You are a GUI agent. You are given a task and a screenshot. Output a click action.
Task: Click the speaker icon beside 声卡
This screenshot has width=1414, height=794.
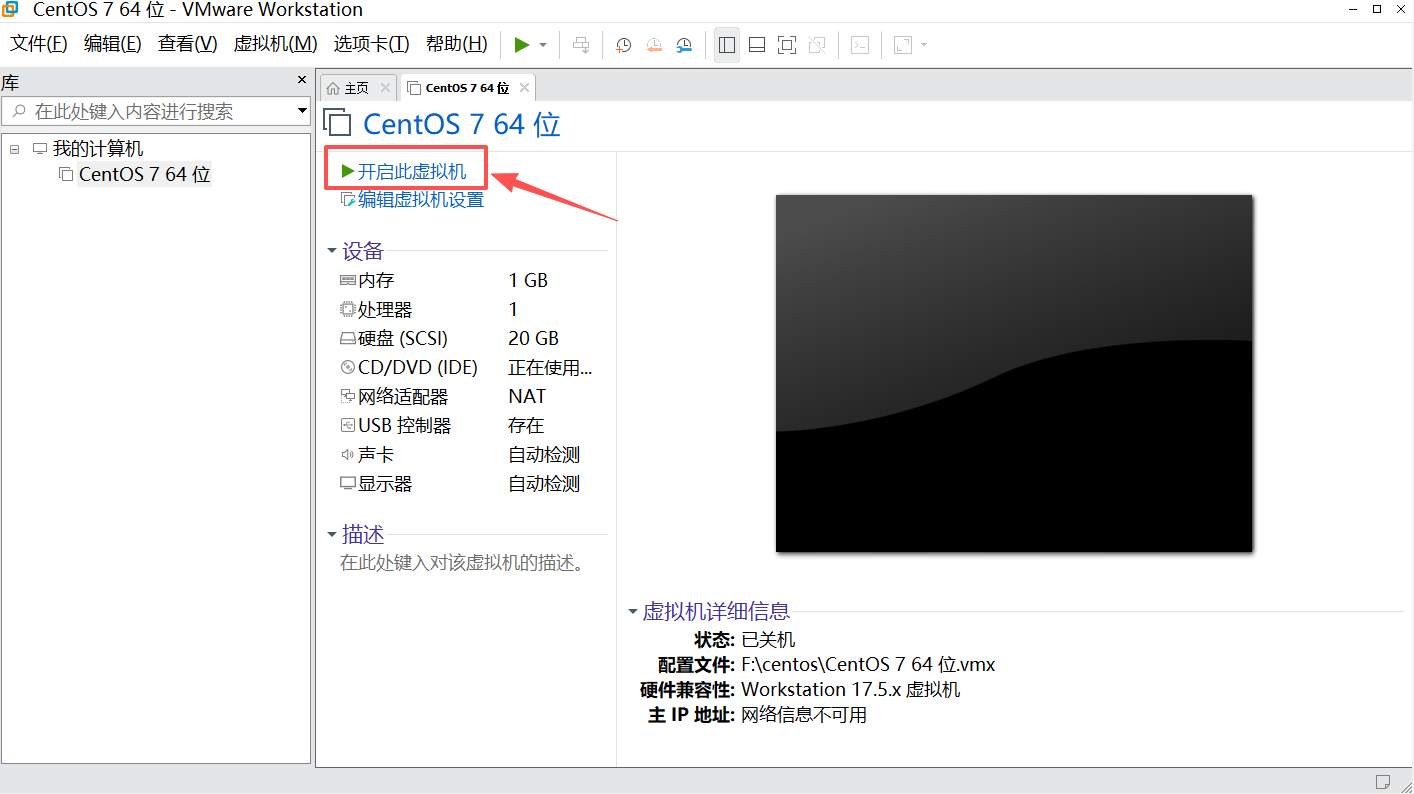[x=348, y=454]
